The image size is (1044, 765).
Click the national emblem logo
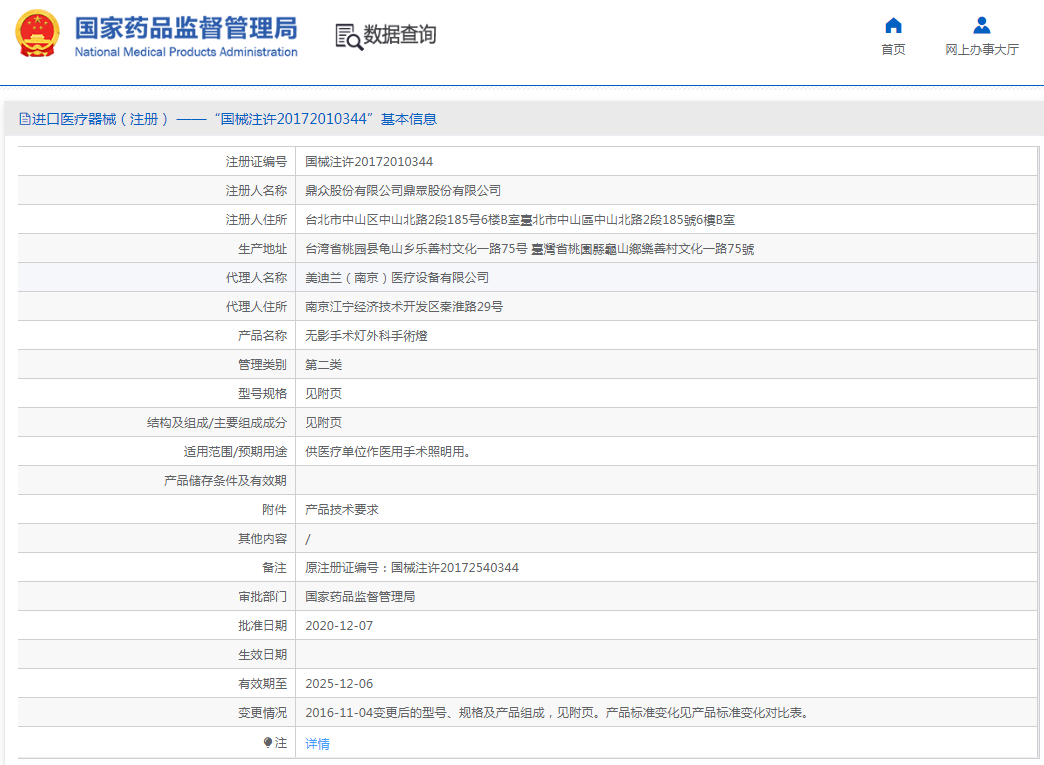click(37, 34)
